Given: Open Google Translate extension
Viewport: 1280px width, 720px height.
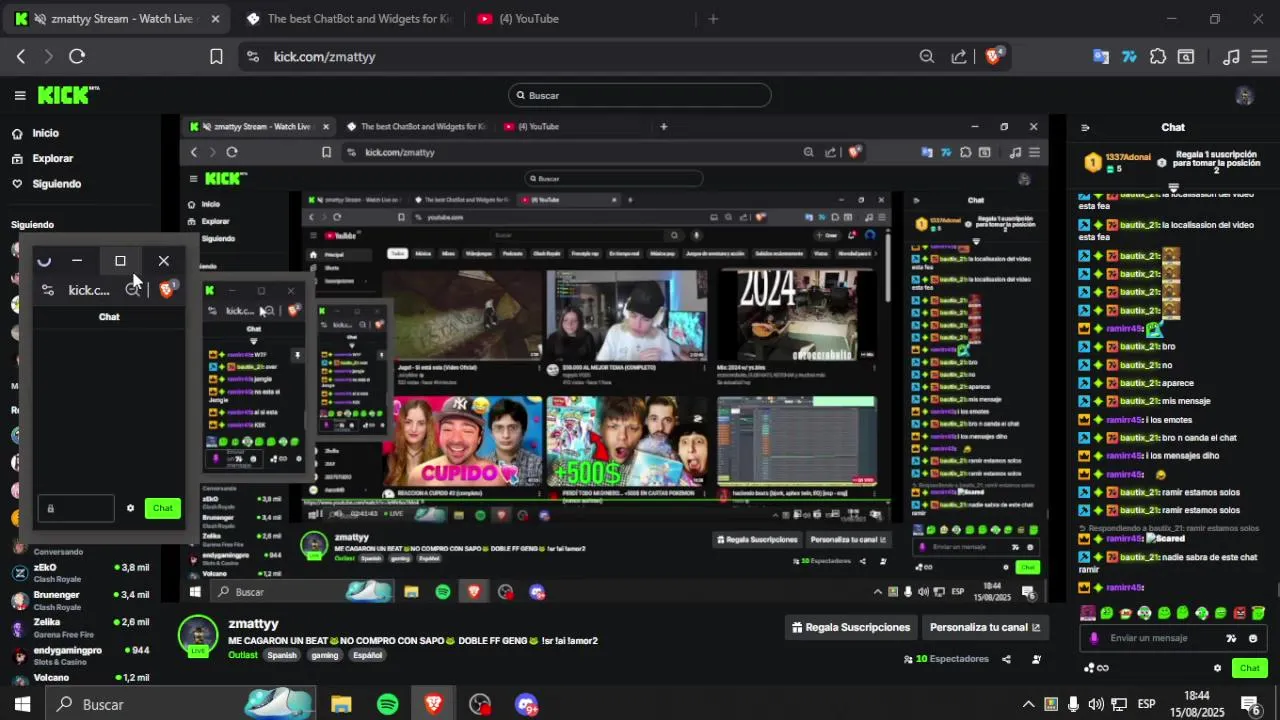Looking at the screenshot, I should [1101, 57].
